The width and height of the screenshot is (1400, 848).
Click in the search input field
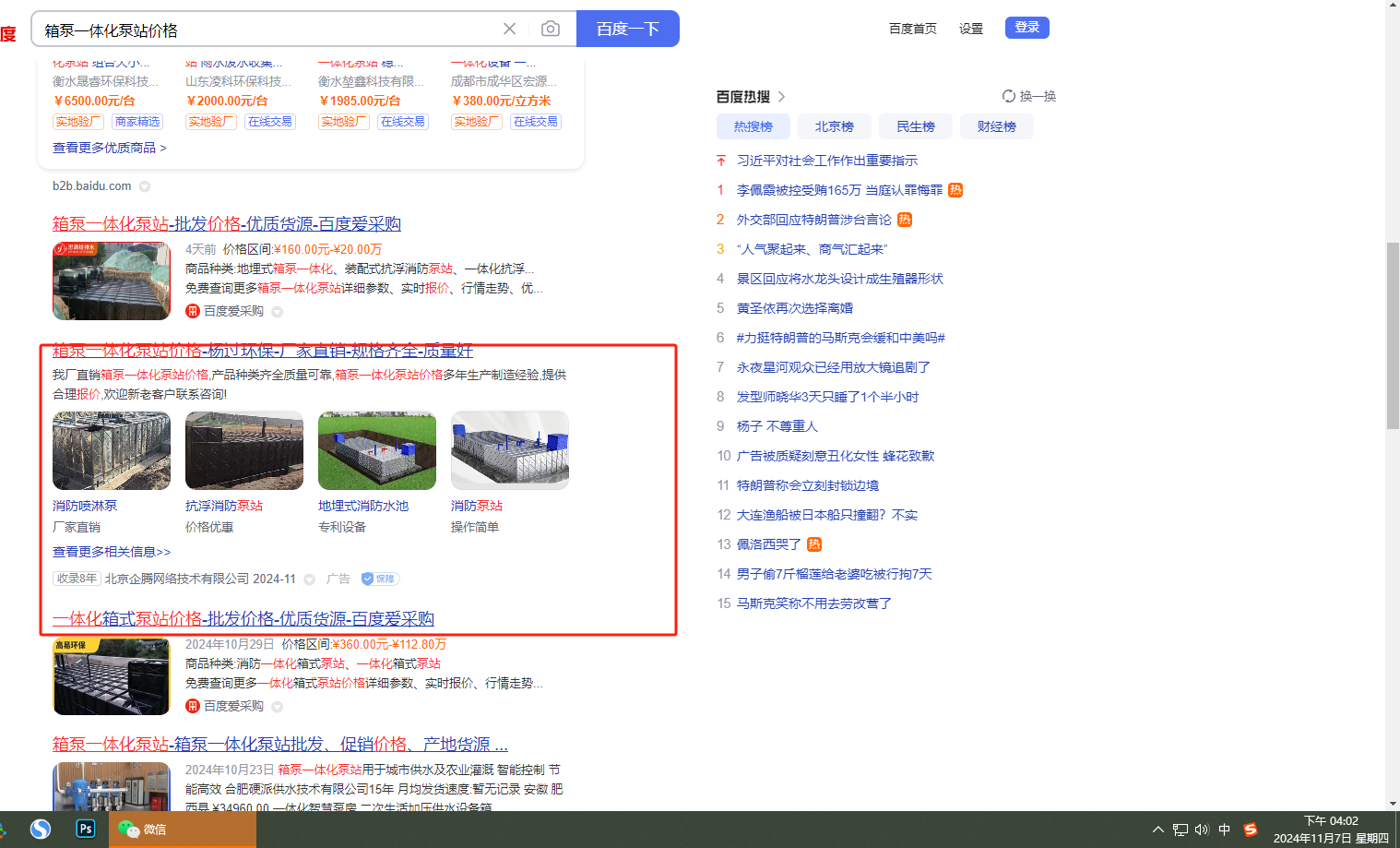coord(267,30)
